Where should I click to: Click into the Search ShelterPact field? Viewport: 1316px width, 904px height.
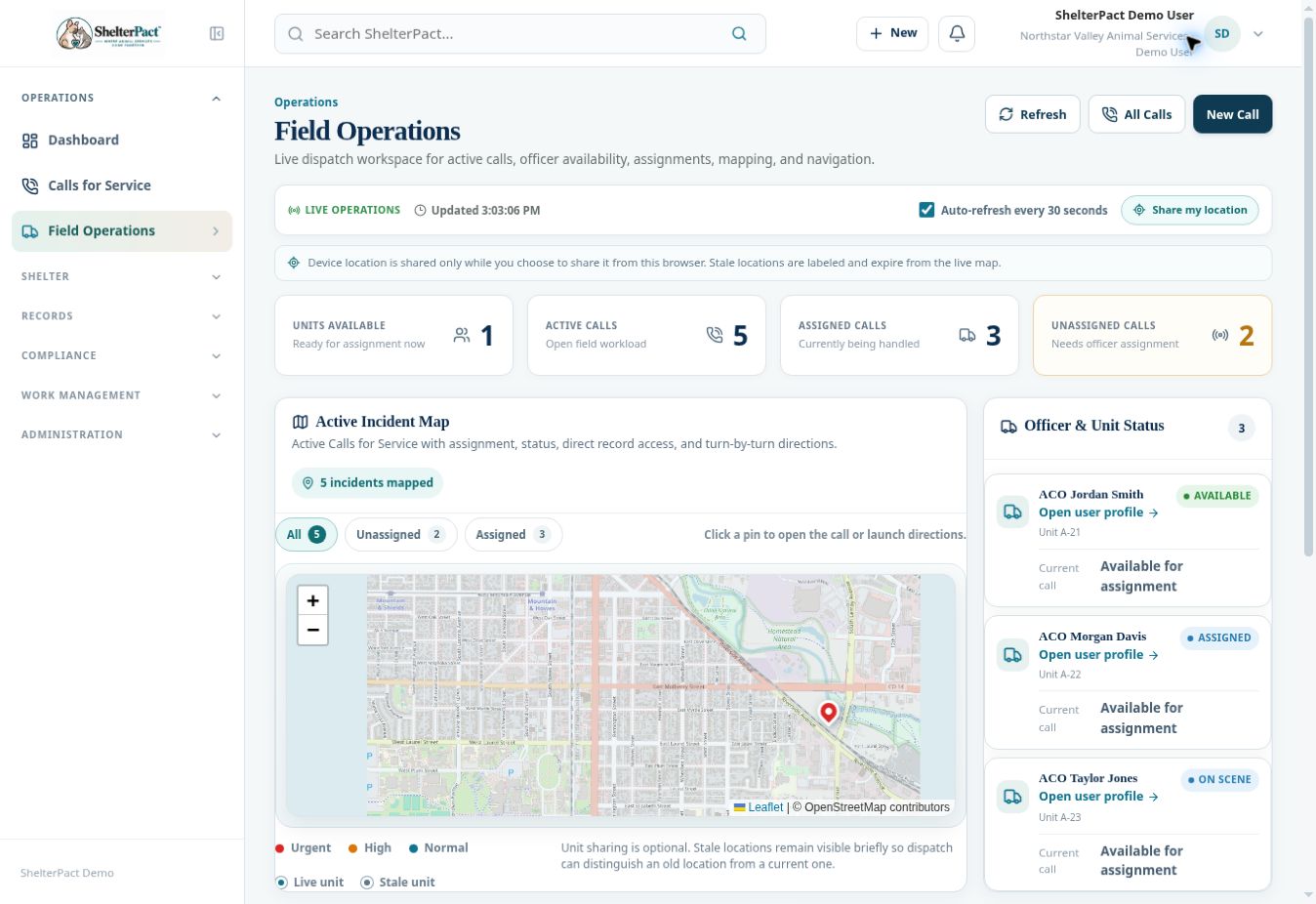520,34
